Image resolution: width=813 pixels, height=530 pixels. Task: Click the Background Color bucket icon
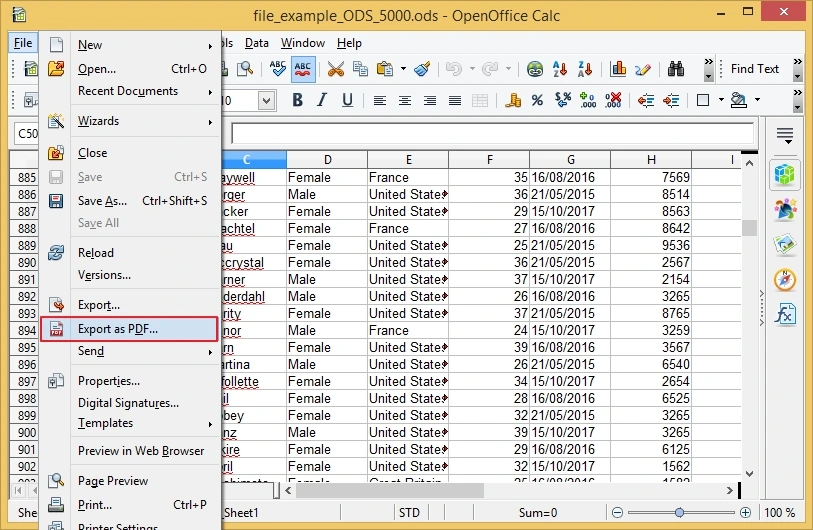(x=738, y=100)
